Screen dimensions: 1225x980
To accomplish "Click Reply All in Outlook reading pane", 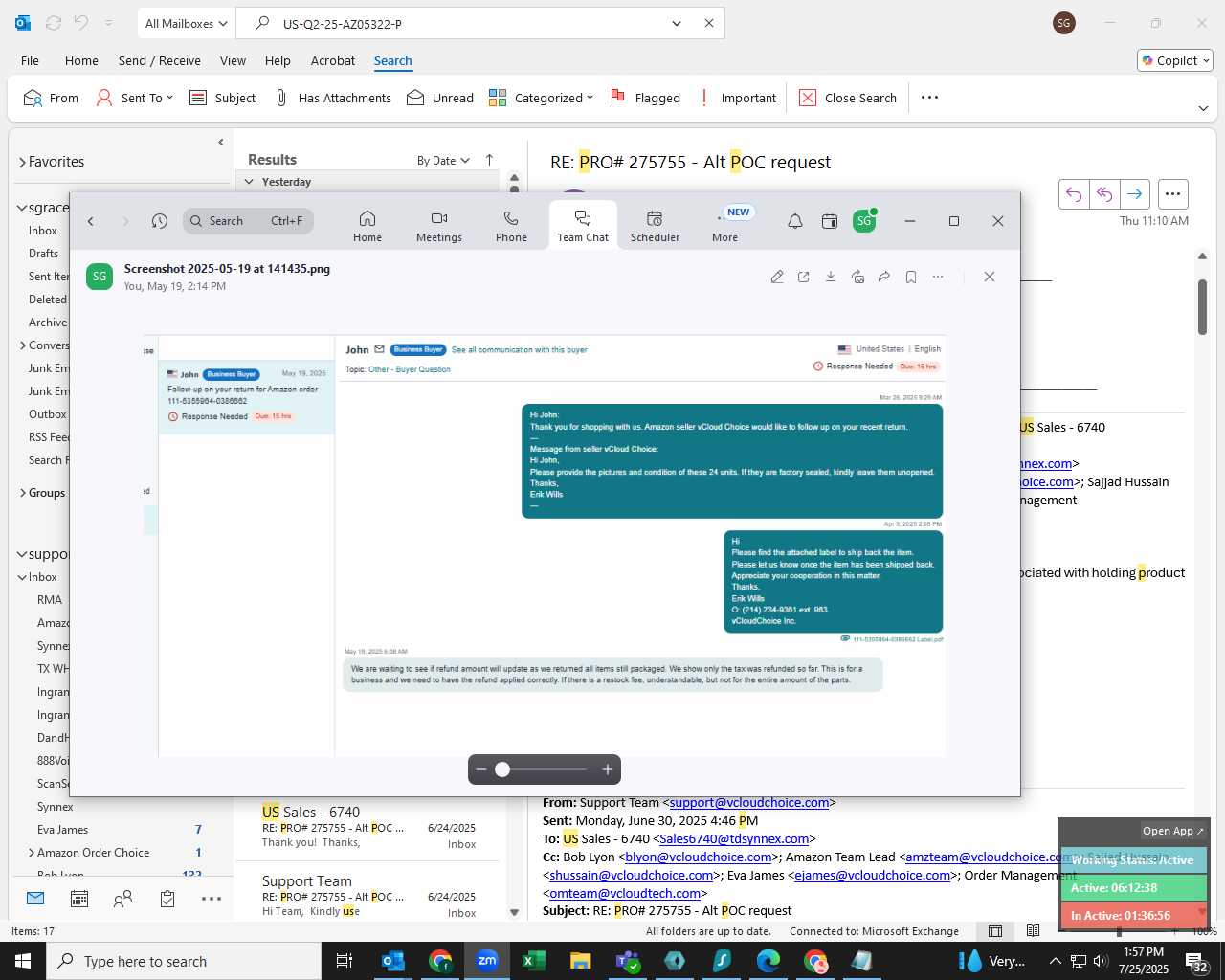I will (x=1104, y=194).
